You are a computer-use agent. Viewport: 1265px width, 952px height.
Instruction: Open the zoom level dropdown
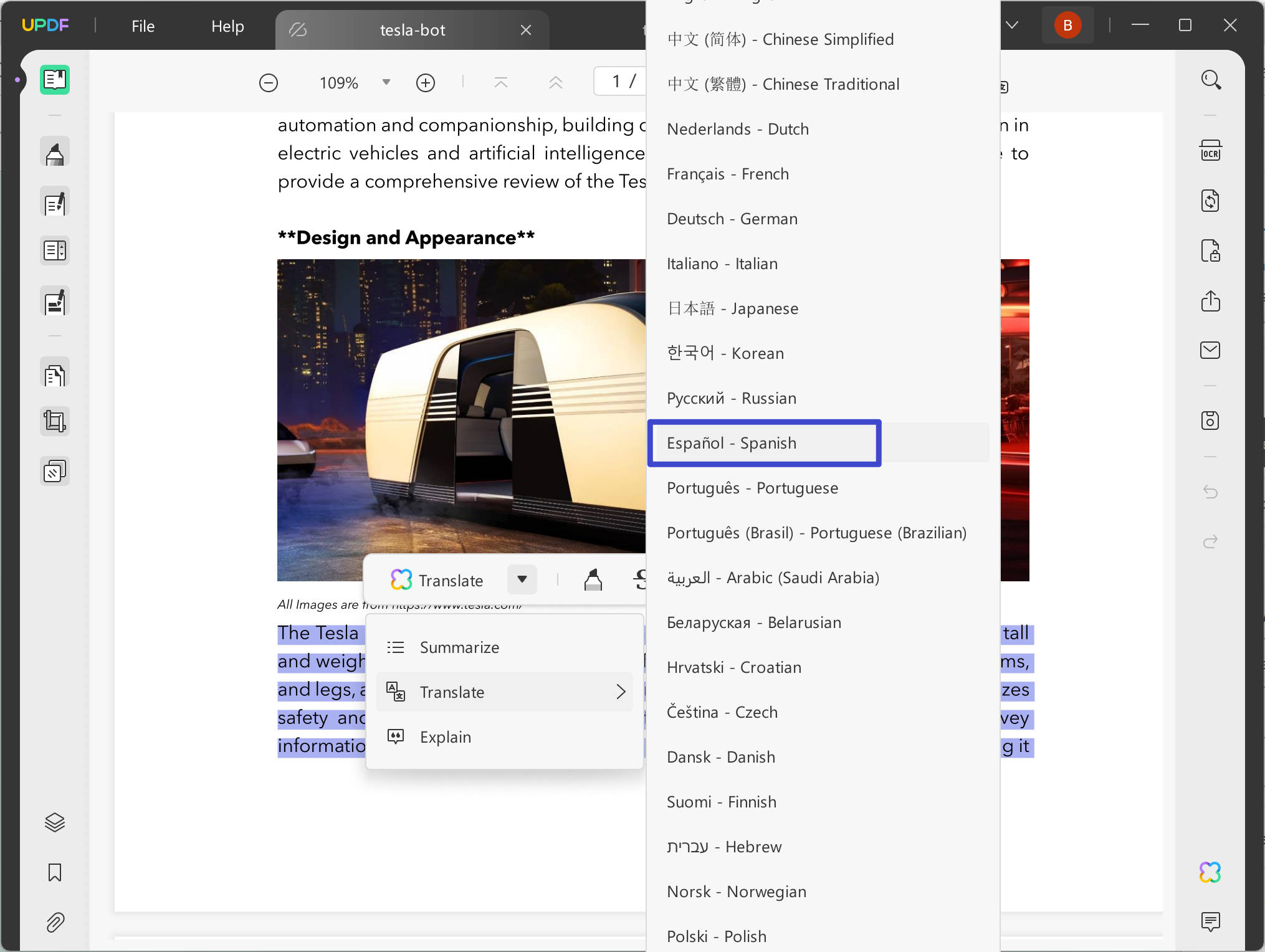coord(385,82)
